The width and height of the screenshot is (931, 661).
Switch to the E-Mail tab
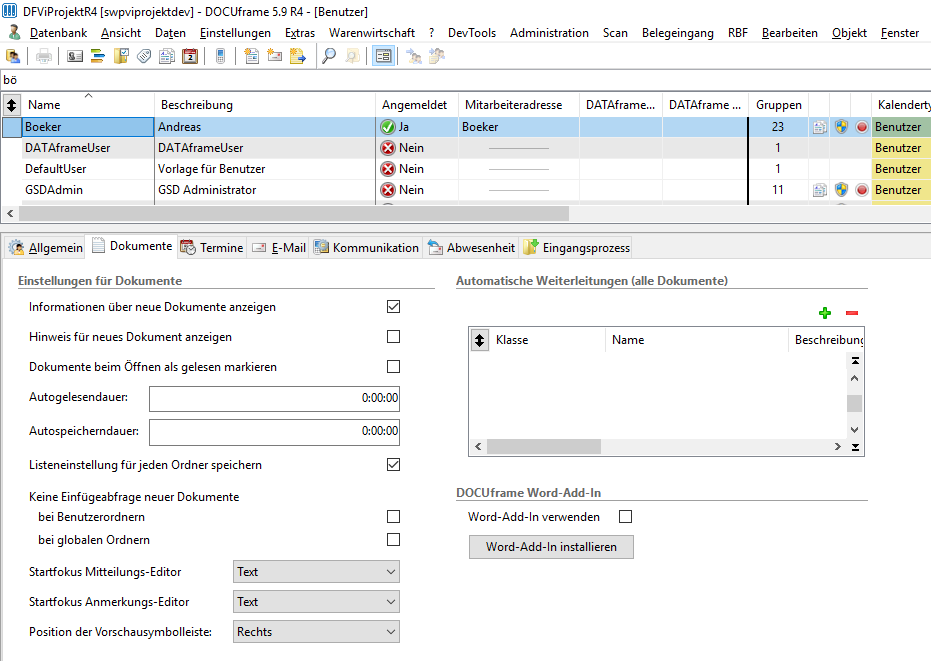point(278,248)
